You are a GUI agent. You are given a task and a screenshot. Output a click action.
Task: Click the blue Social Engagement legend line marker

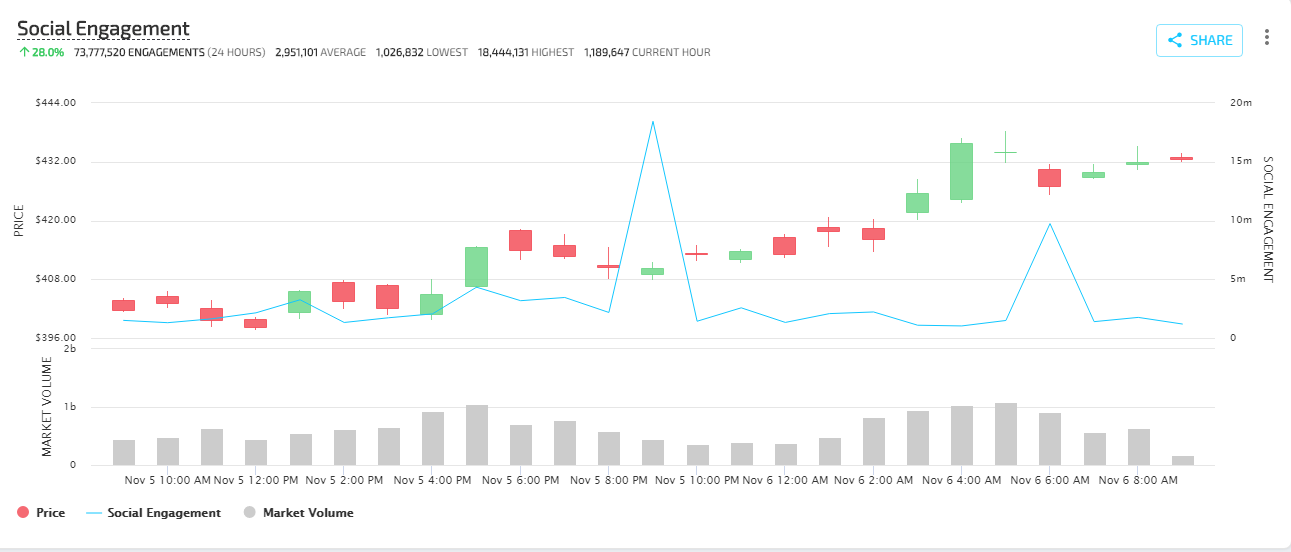pos(94,513)
